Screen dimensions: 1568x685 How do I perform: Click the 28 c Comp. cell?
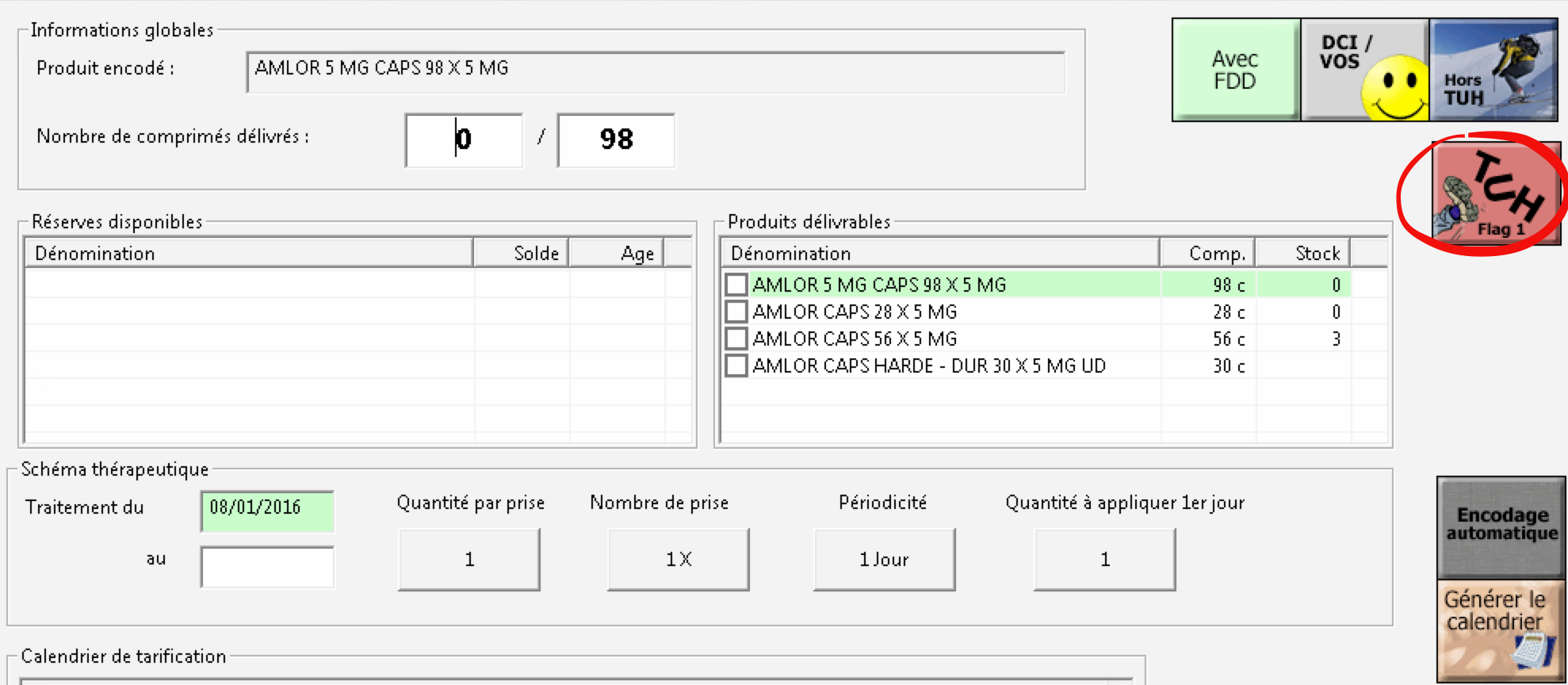pyautogui.click(x=1208, y=312)
